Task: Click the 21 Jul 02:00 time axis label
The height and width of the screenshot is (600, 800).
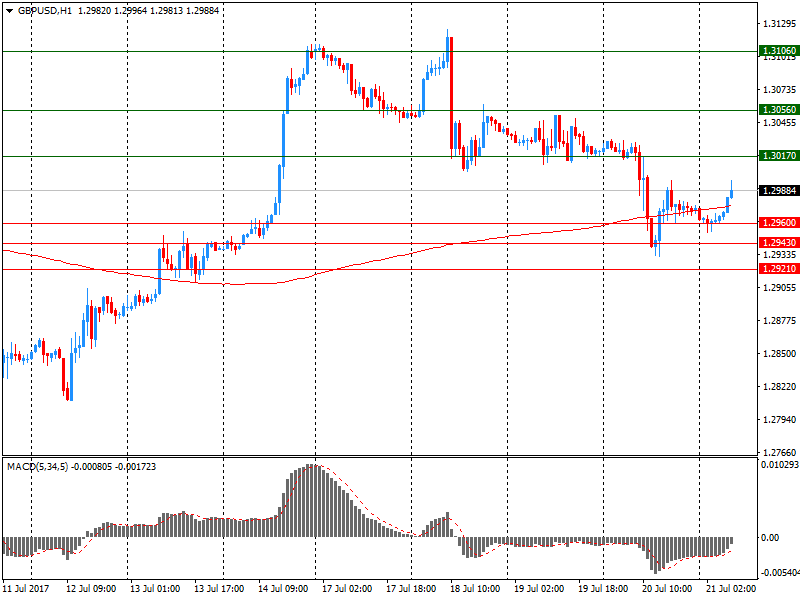Action: [731, 588]
